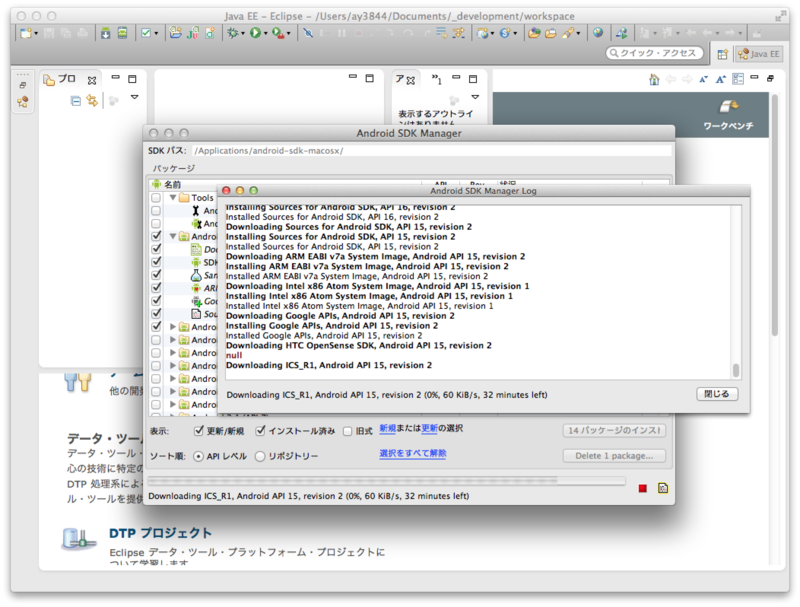Viewport: 800px width, 607px height.
Task: Uncheck the 'Sou' sources row checkbox
Action: click(156, 314)
